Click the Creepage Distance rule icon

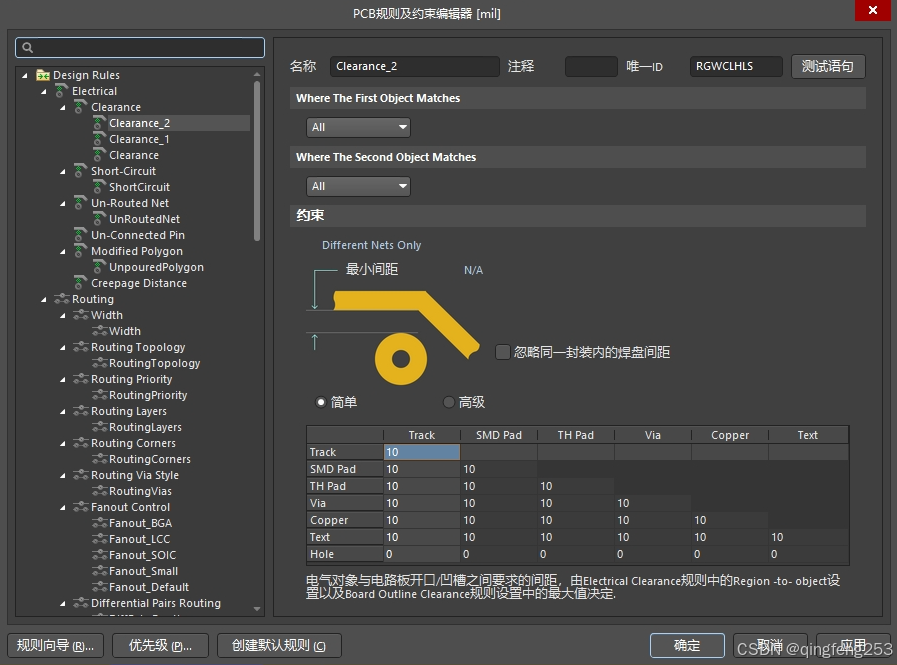tap(81, 283)
